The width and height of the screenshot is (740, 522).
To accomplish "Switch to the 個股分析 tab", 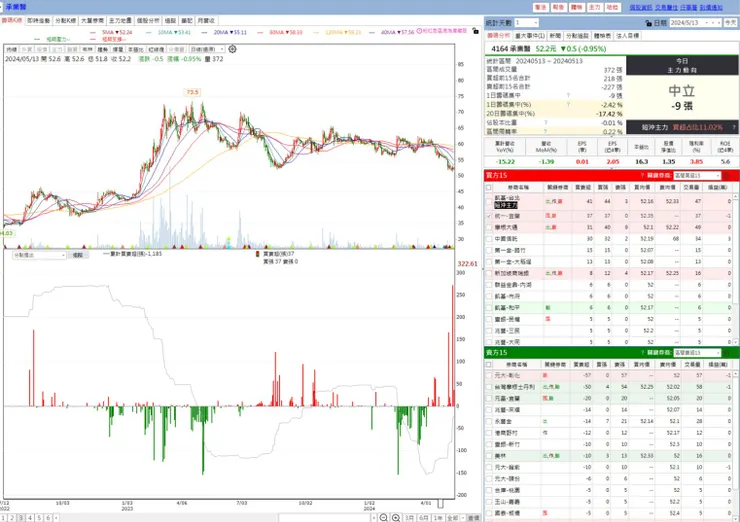I will 148,21.
